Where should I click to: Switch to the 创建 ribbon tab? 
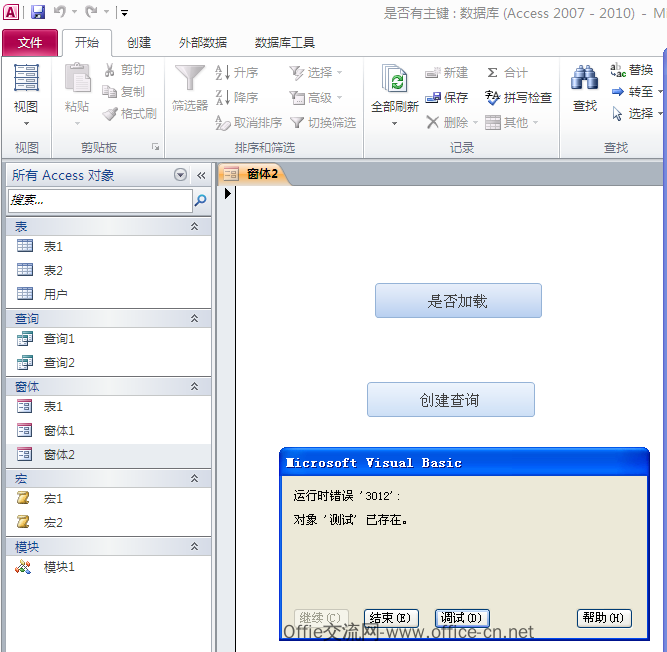click(139, 43)
